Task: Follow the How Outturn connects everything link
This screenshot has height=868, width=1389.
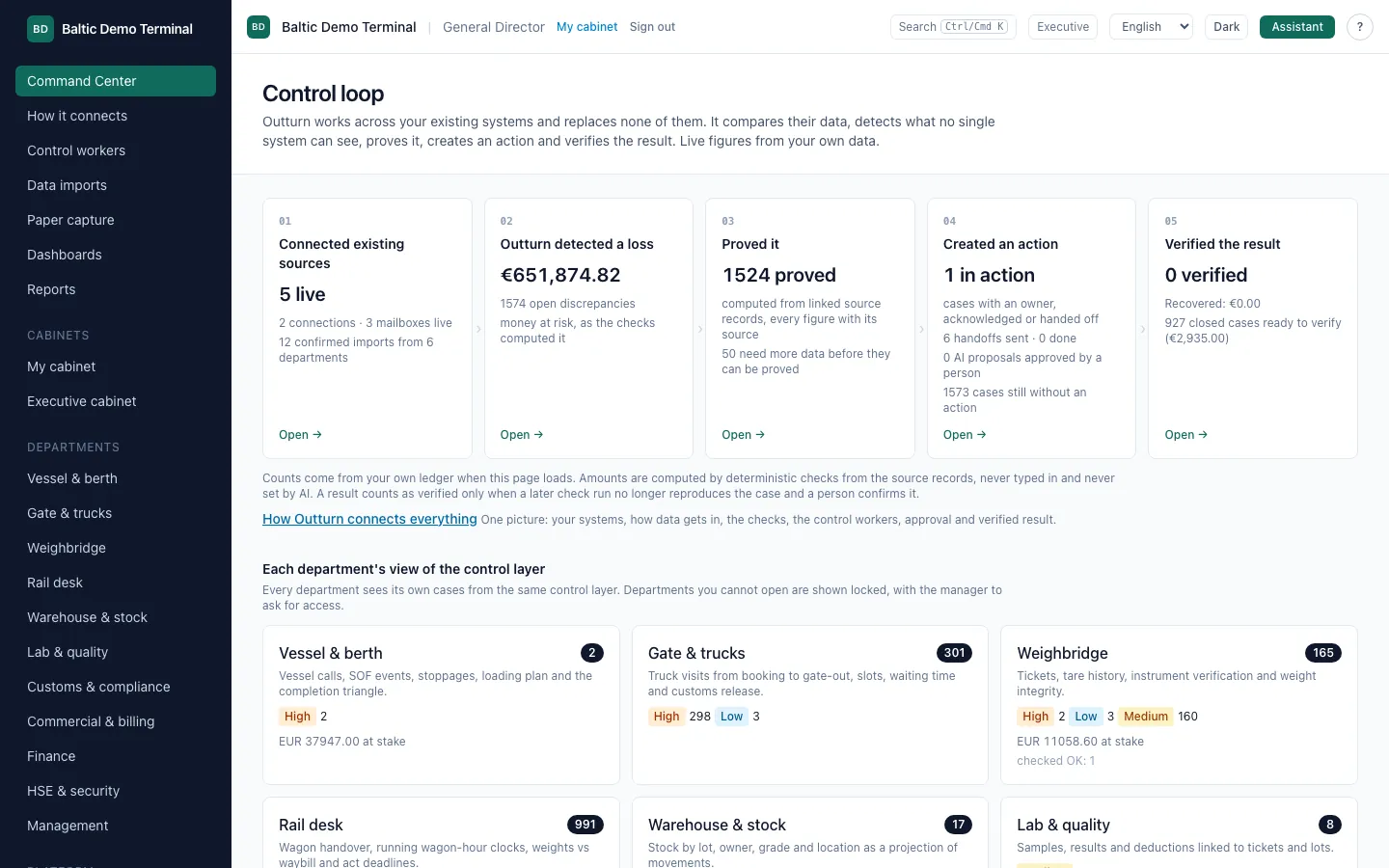Action: pos(369,519)
